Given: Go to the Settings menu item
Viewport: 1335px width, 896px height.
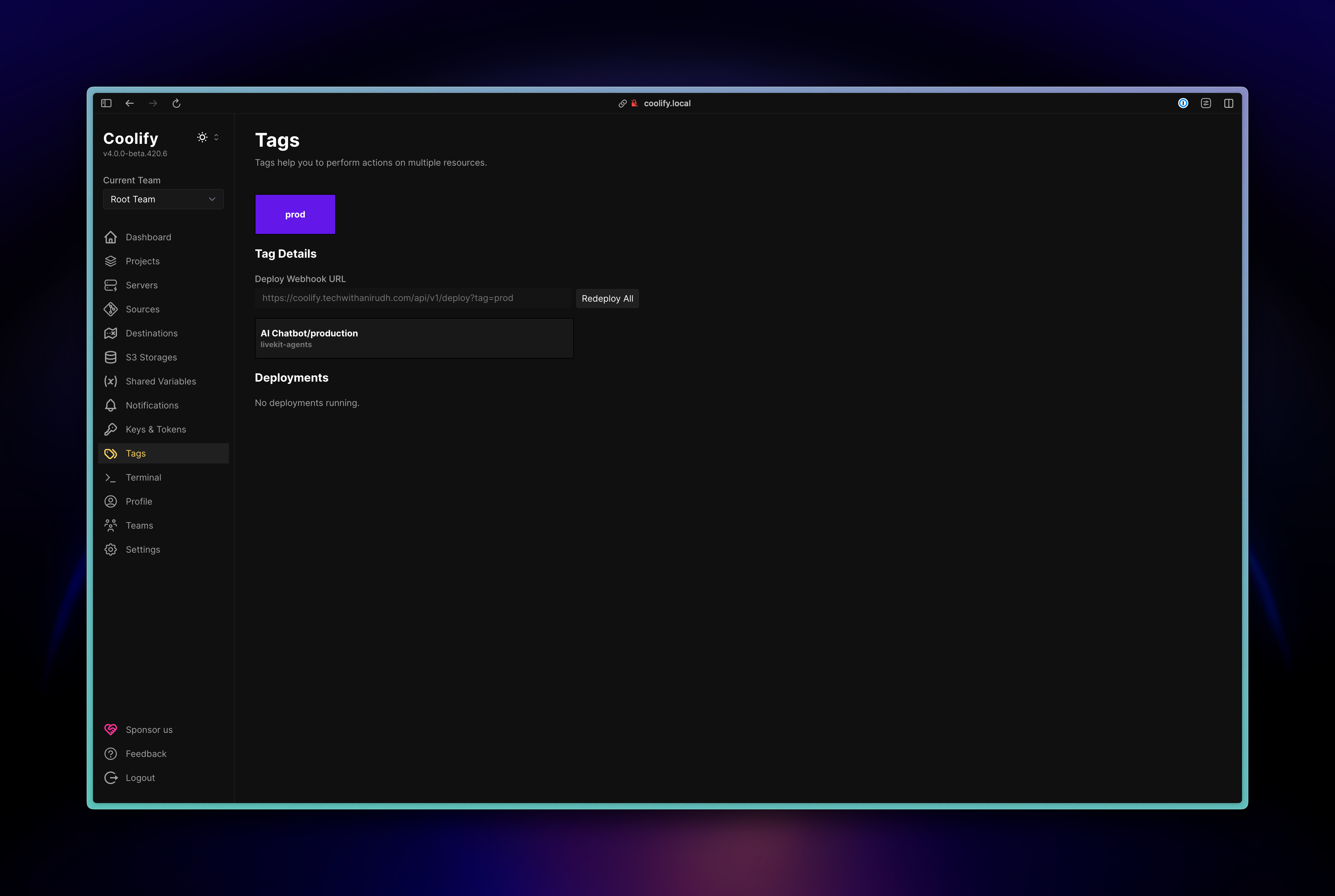Looking at the screenshot, I should coord(143,549).
